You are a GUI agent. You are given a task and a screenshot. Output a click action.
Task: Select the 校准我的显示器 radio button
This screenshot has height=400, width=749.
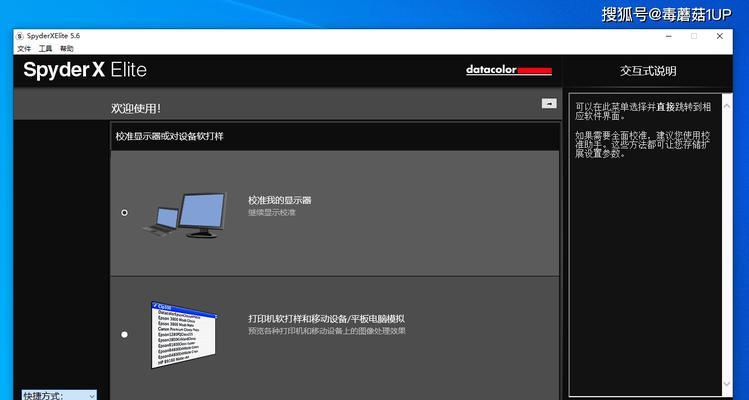[x=125, y=212]
